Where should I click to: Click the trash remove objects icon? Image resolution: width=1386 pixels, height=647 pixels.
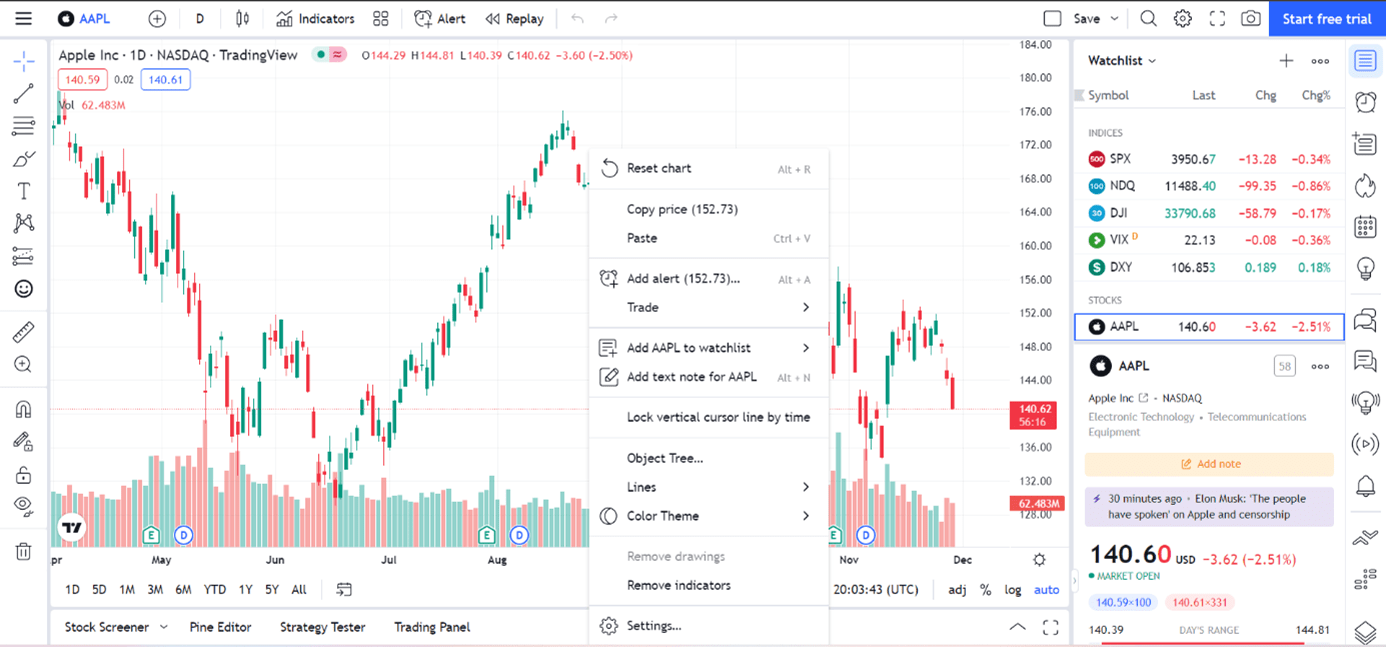(x=24, y=551)
